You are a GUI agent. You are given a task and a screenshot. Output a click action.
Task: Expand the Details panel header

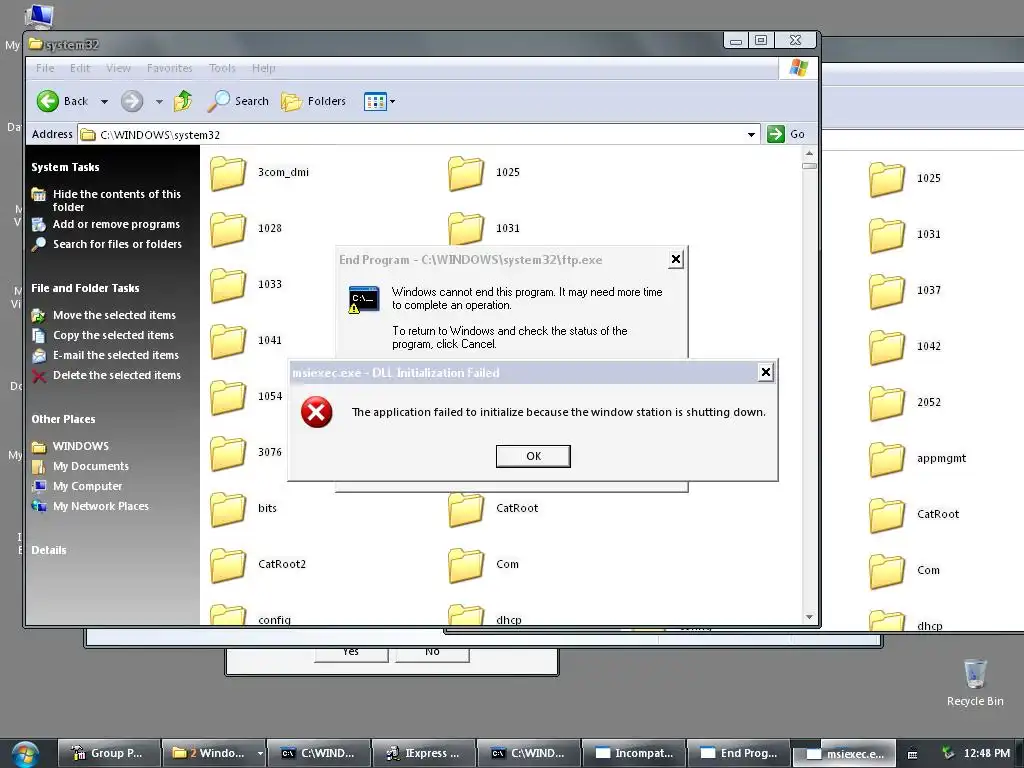coord(49,550)
